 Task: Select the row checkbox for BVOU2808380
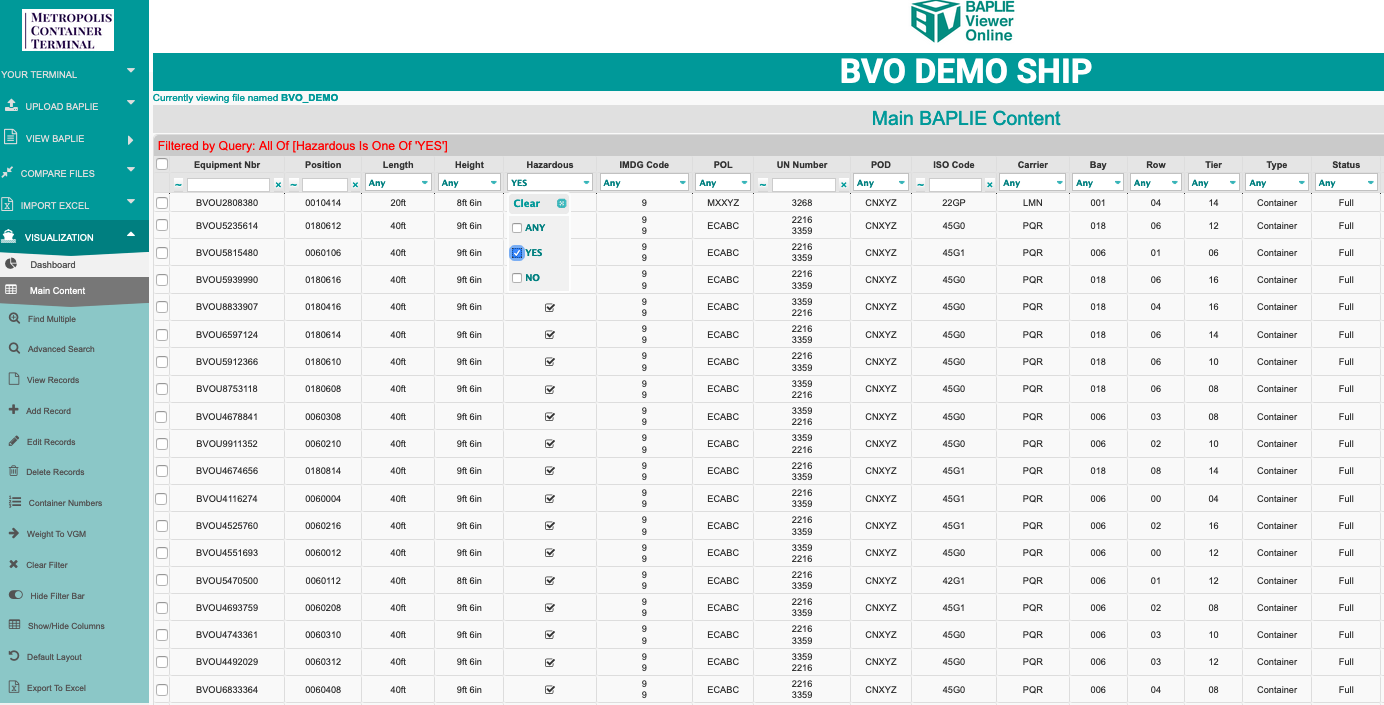[x=162, y=203]
